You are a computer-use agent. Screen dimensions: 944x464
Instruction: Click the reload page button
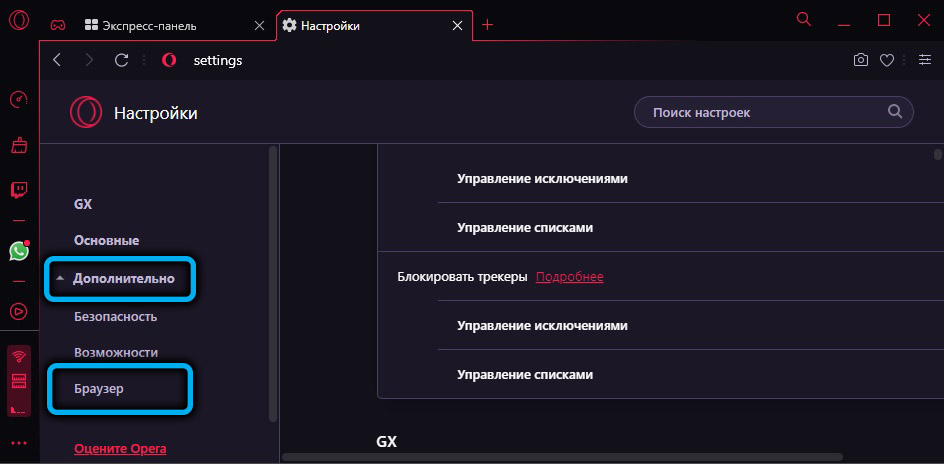(121, 60)
